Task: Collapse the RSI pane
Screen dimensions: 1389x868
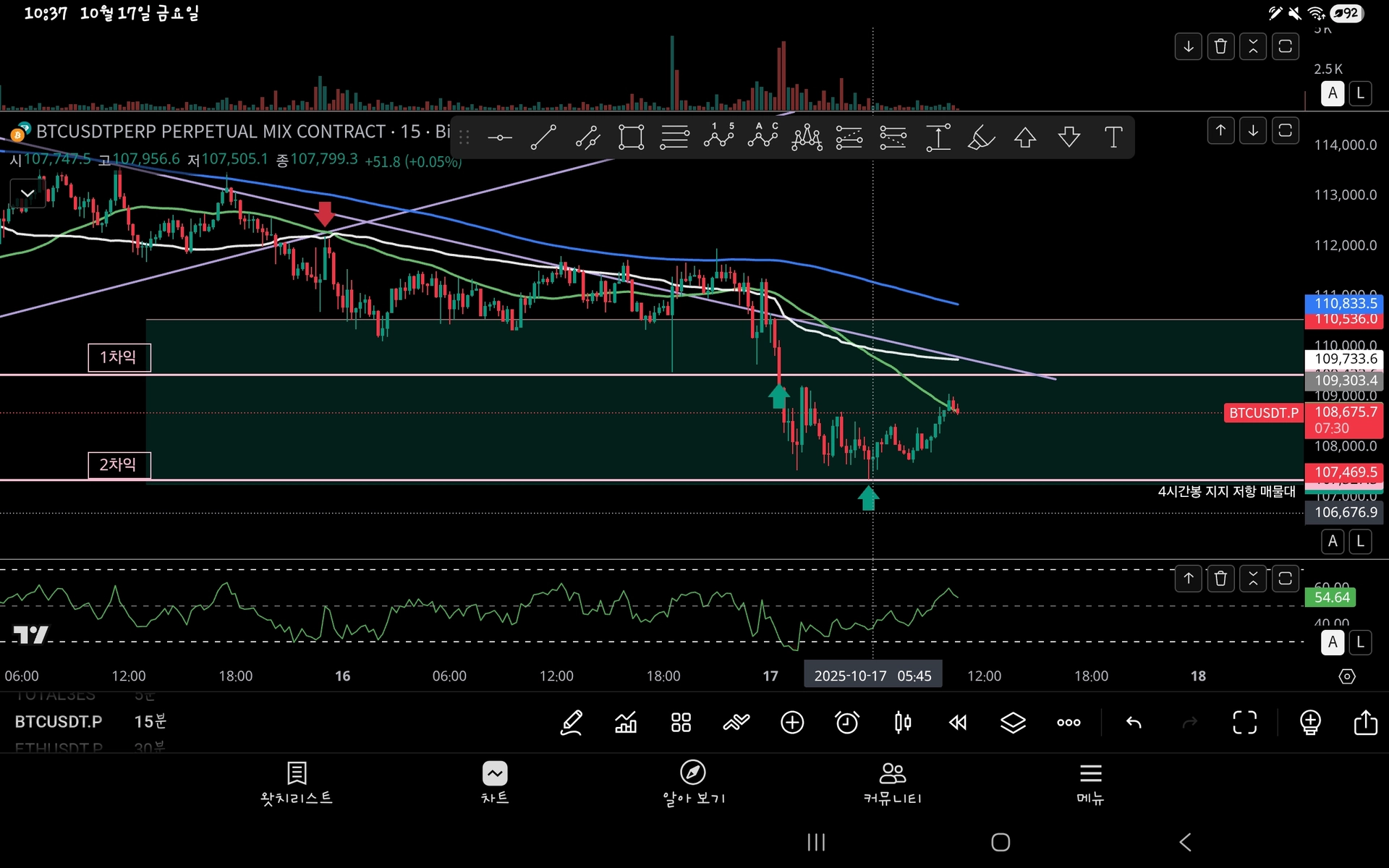Action: (1253, 578)
